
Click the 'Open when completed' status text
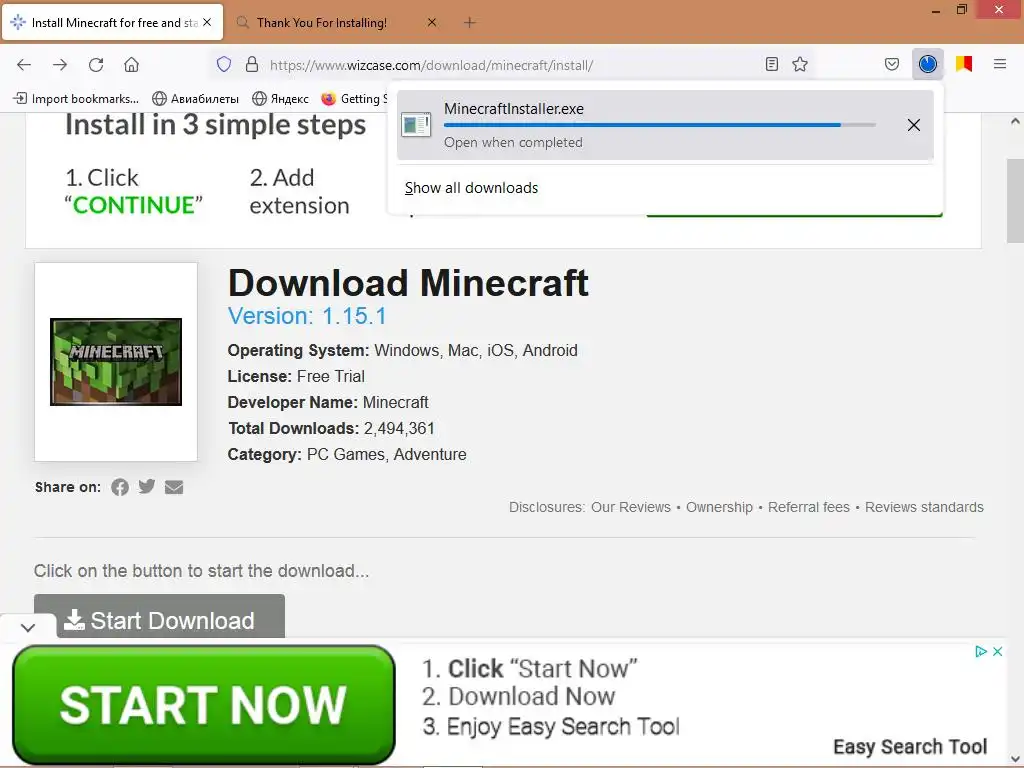513,142
